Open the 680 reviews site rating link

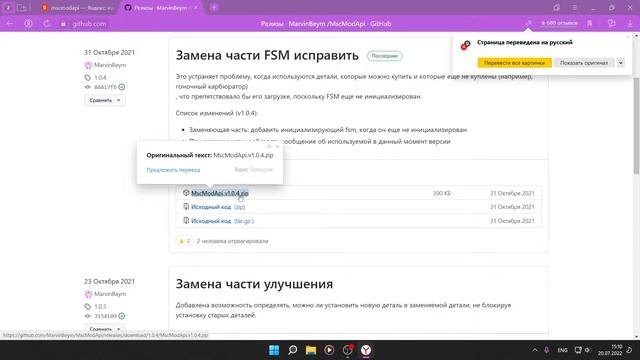click(559, 23)
